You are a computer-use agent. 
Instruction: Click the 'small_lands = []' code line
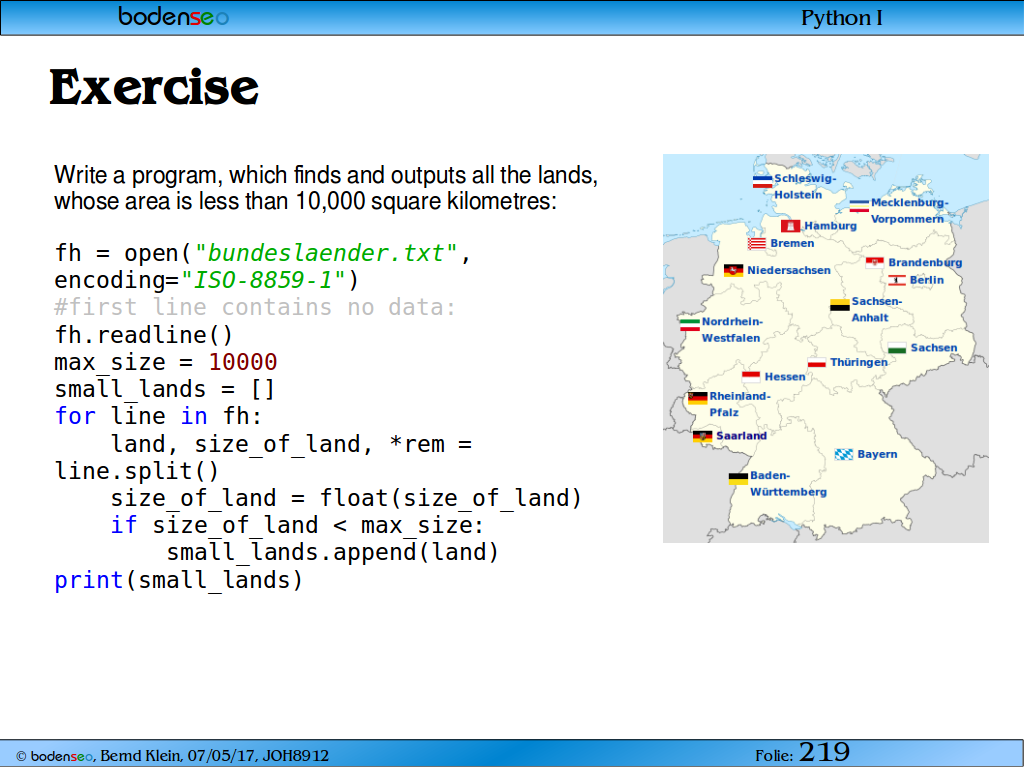(x=165, y=389)
